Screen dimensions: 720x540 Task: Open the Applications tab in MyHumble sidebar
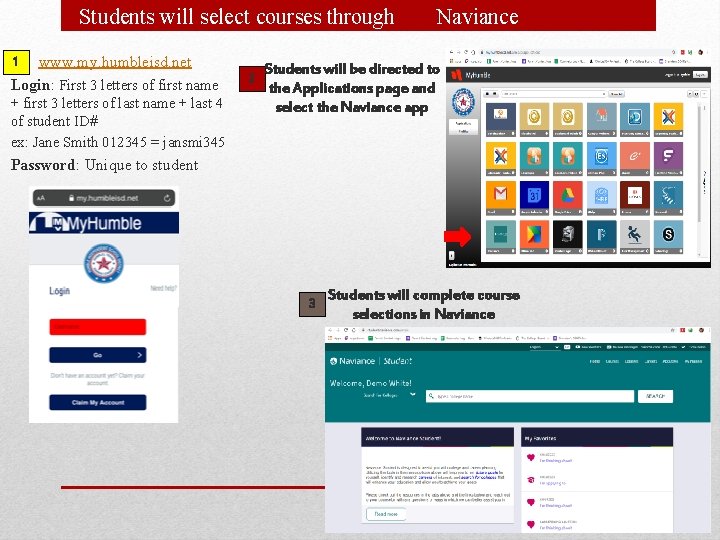click(x=463, y=124)
